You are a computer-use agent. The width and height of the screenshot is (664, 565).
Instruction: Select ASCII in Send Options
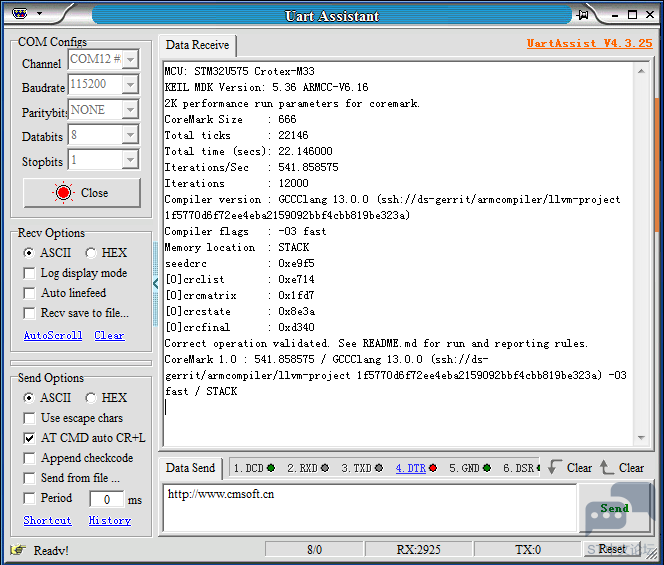point(47,398)
